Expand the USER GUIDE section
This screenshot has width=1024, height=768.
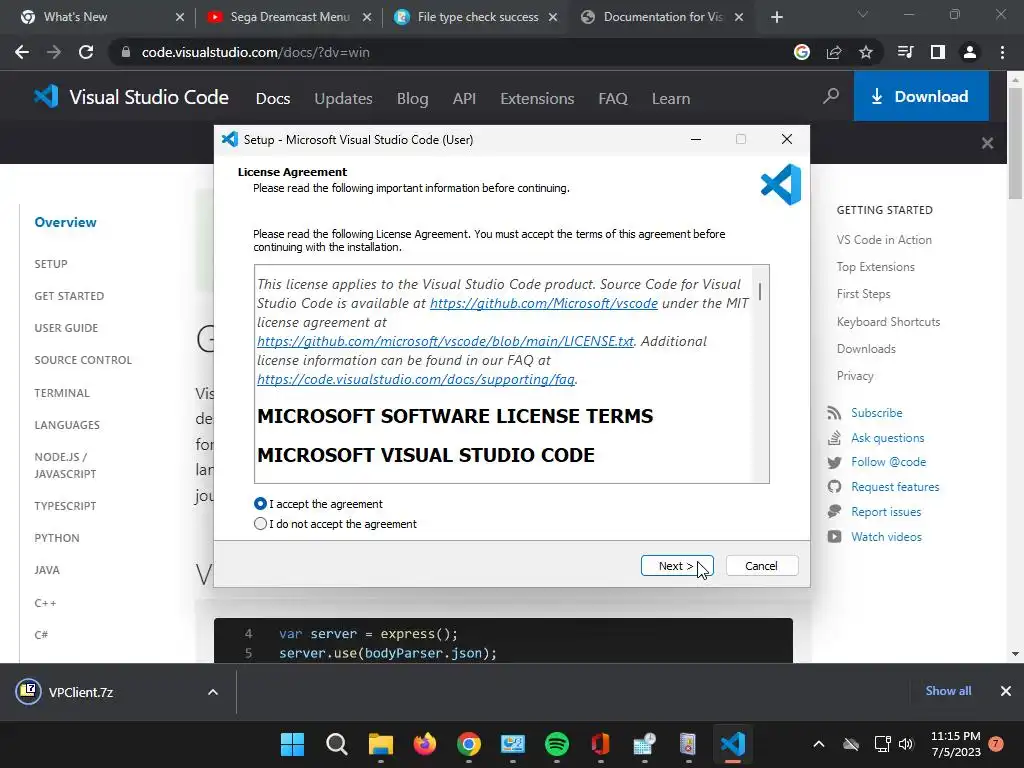click(66, 328)
